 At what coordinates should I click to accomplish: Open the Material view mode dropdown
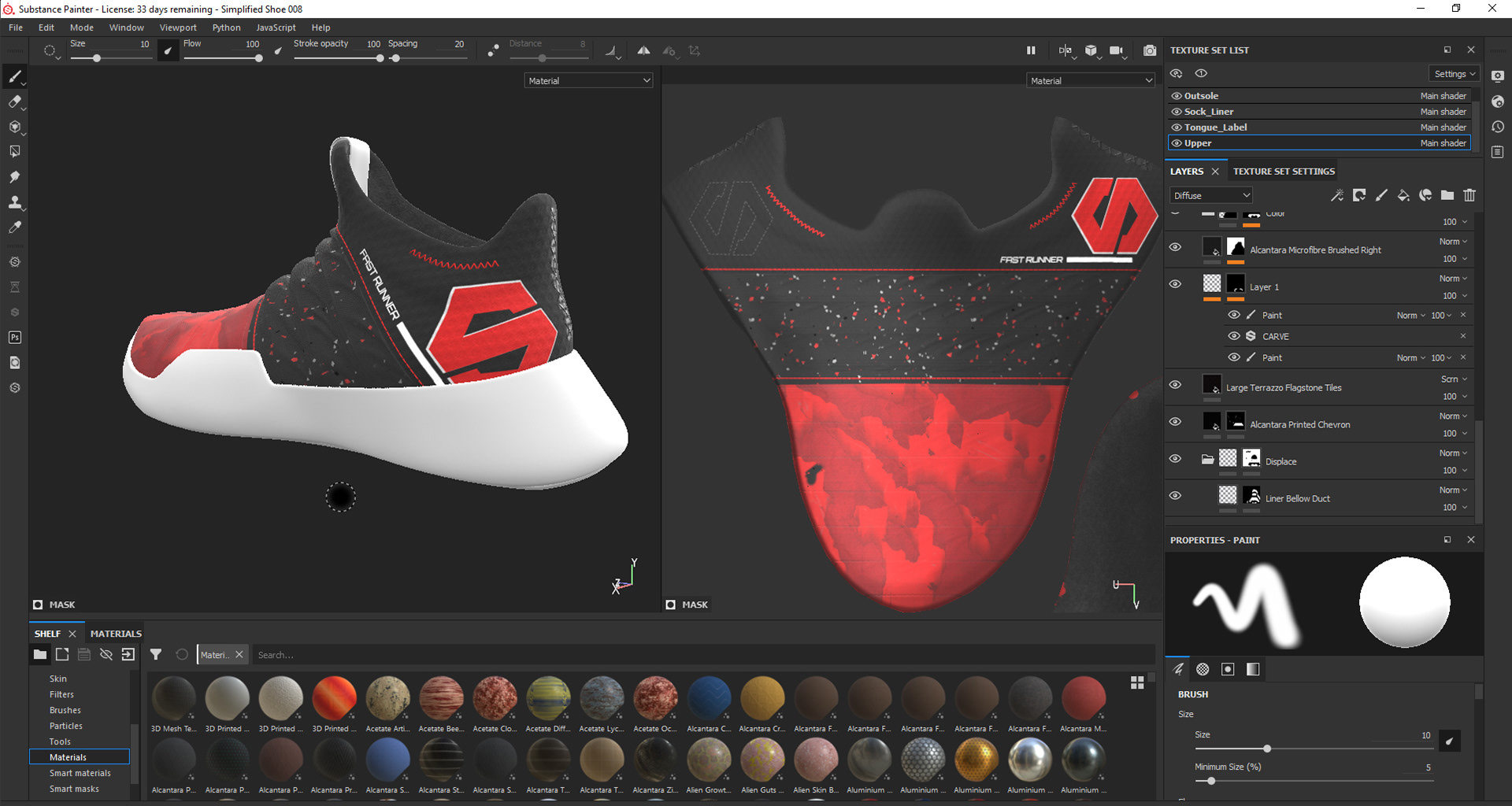pyautogui.click(x=588, y=79)
